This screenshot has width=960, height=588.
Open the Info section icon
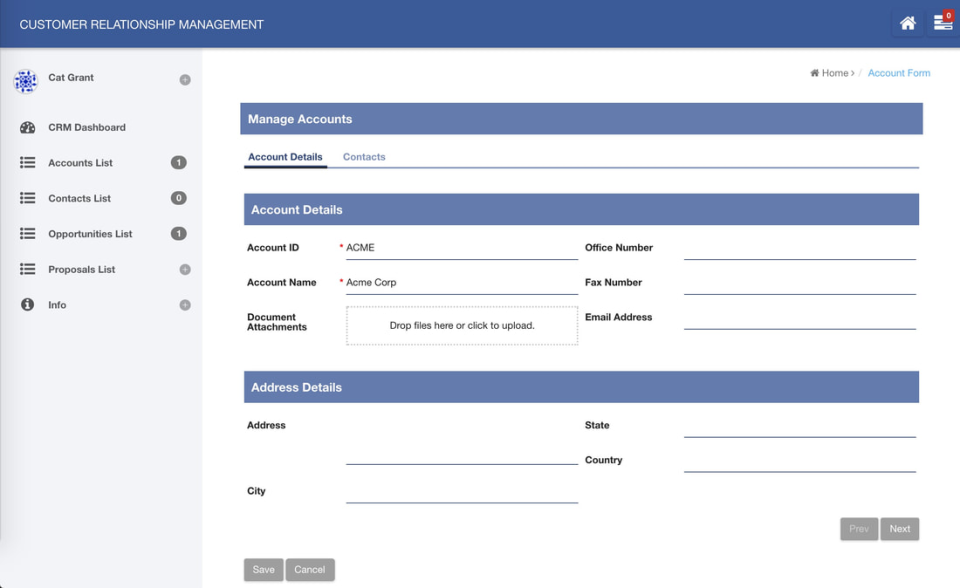tap(27, 305)
